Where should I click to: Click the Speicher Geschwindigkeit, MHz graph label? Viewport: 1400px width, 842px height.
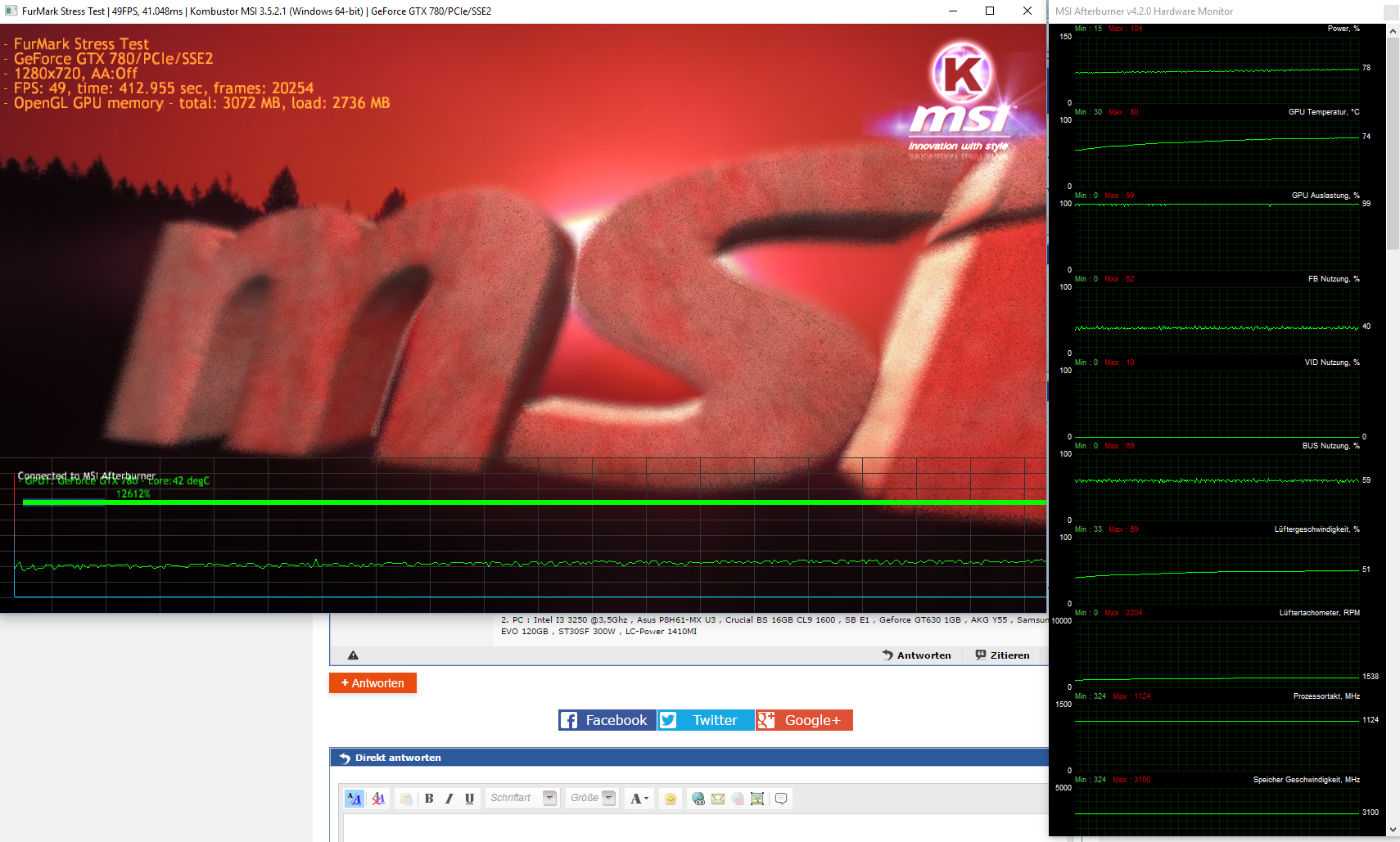(1307, 780)
